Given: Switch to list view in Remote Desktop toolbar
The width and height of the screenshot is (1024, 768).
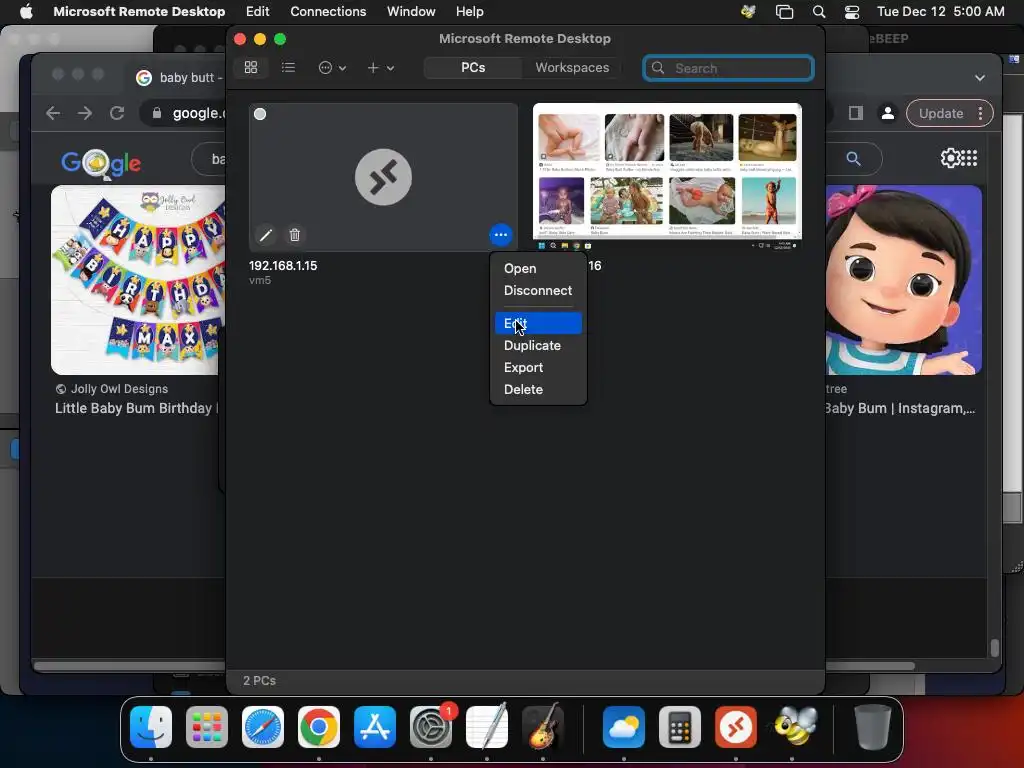Looking at the screenshot, I should pyautogui.click(x=288, y=67).
